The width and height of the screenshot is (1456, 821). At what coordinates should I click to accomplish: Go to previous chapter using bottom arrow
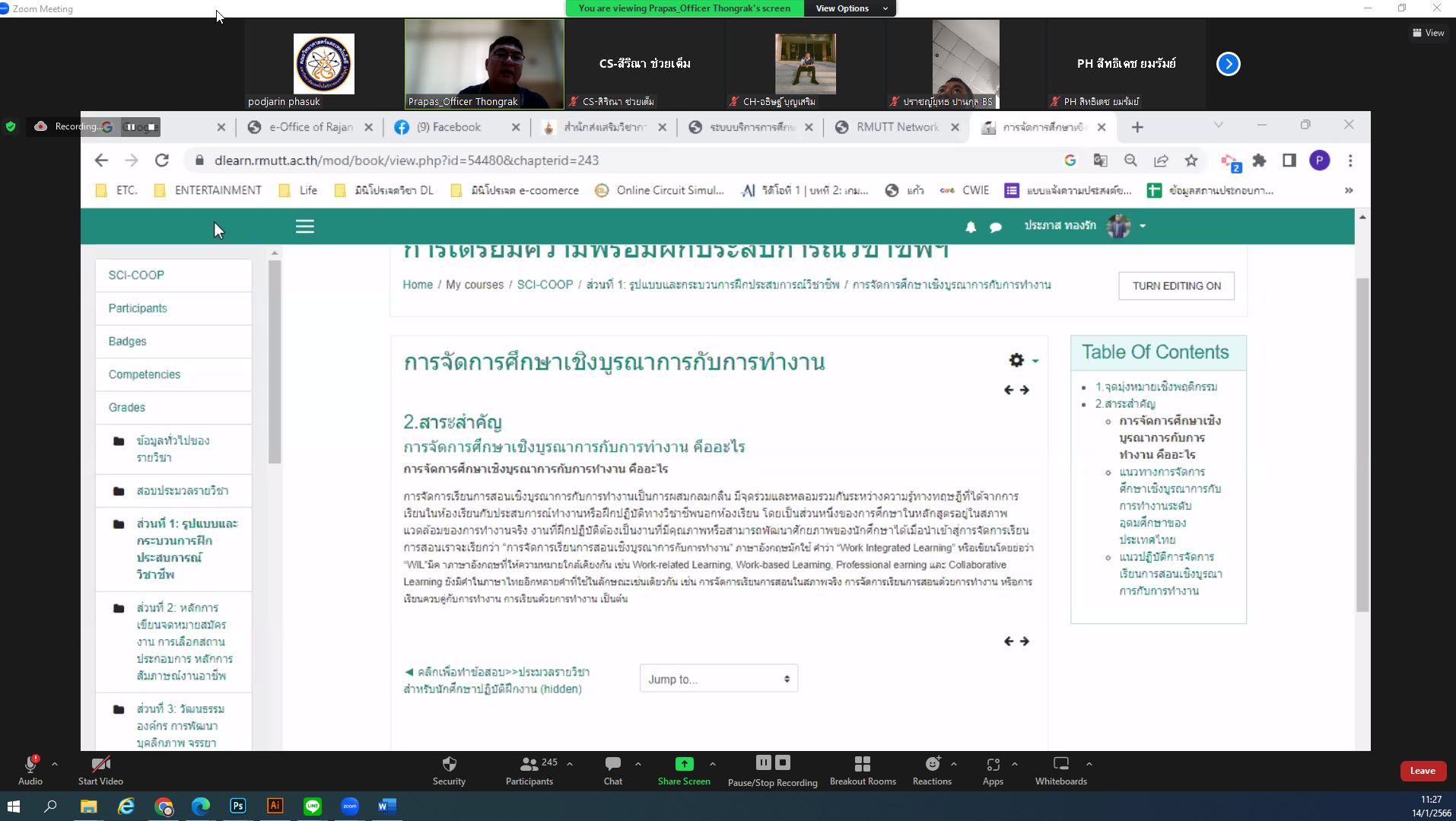pos(1009,641)
